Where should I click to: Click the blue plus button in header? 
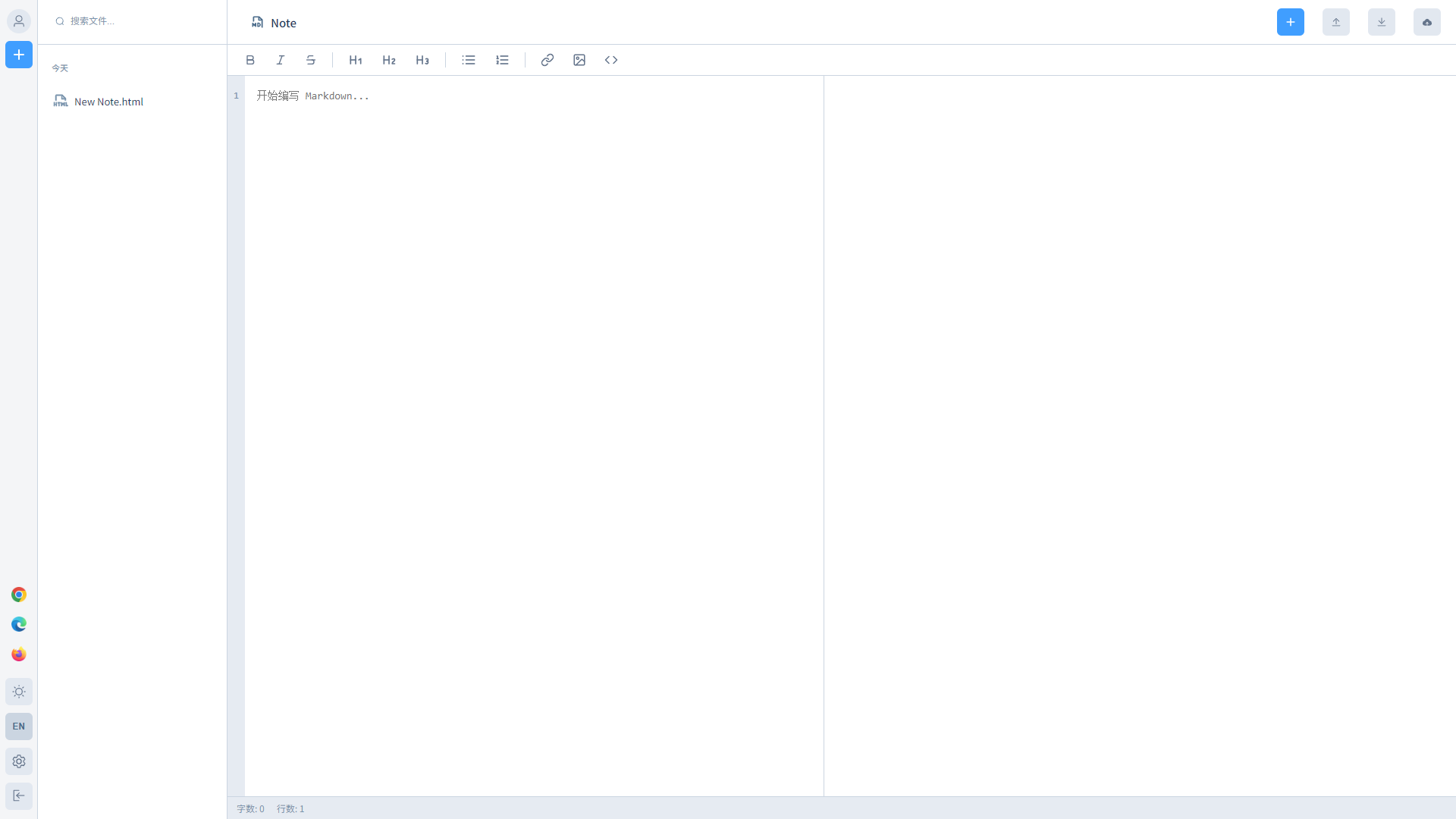point(1291,22)
